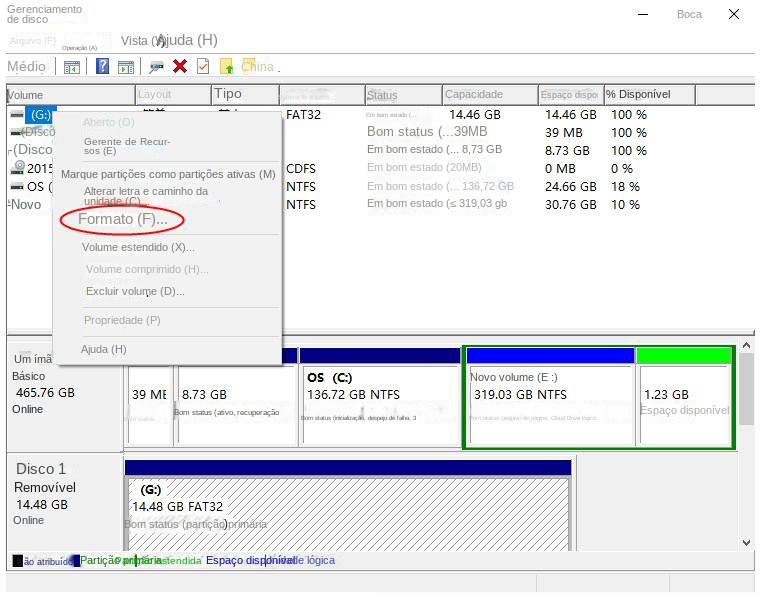Select the Novo volume row in list
The height and width of the screenshot is (595, 761).
[25, 204]
